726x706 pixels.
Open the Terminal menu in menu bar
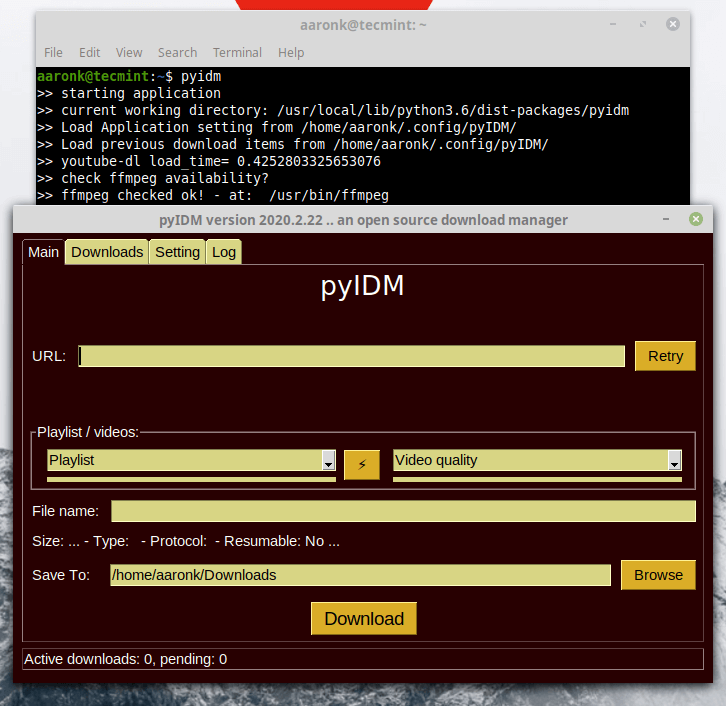237,52
